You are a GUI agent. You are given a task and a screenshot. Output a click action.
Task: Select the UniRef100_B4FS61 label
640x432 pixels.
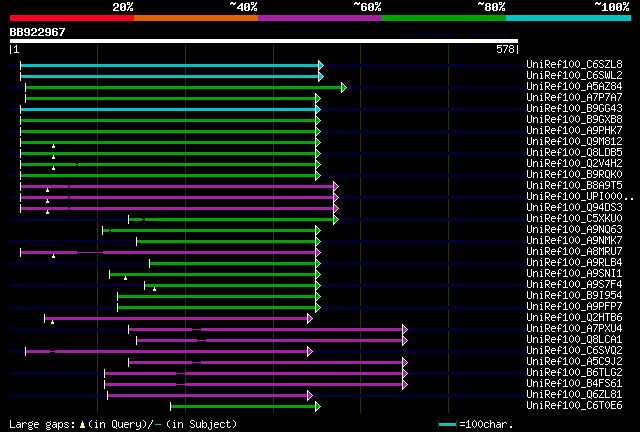point(574,384)
